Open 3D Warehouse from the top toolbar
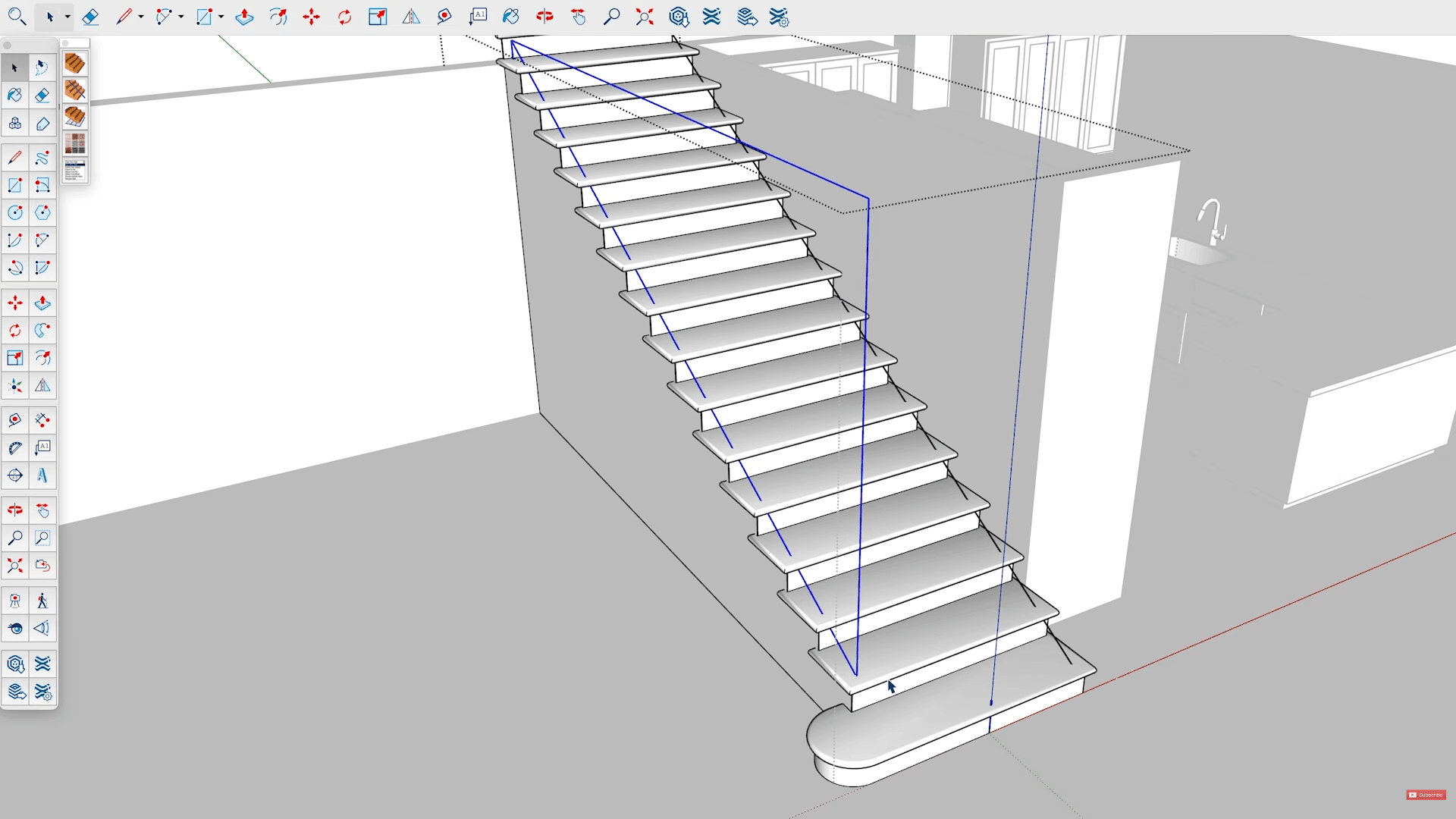This screenshot has width=1456, height=819. [x=679, y=17]
